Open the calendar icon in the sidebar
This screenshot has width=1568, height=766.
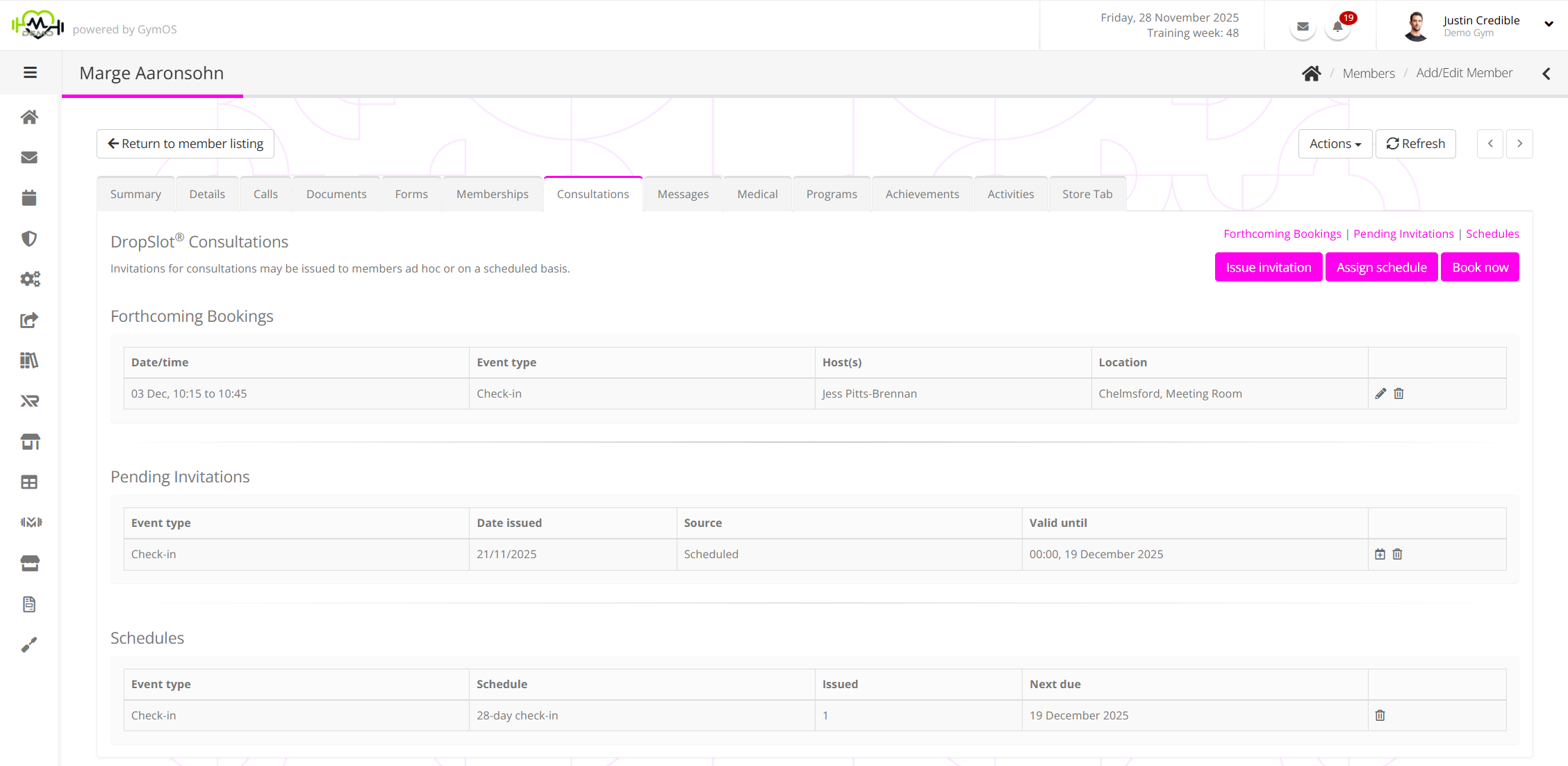point(29,198)
